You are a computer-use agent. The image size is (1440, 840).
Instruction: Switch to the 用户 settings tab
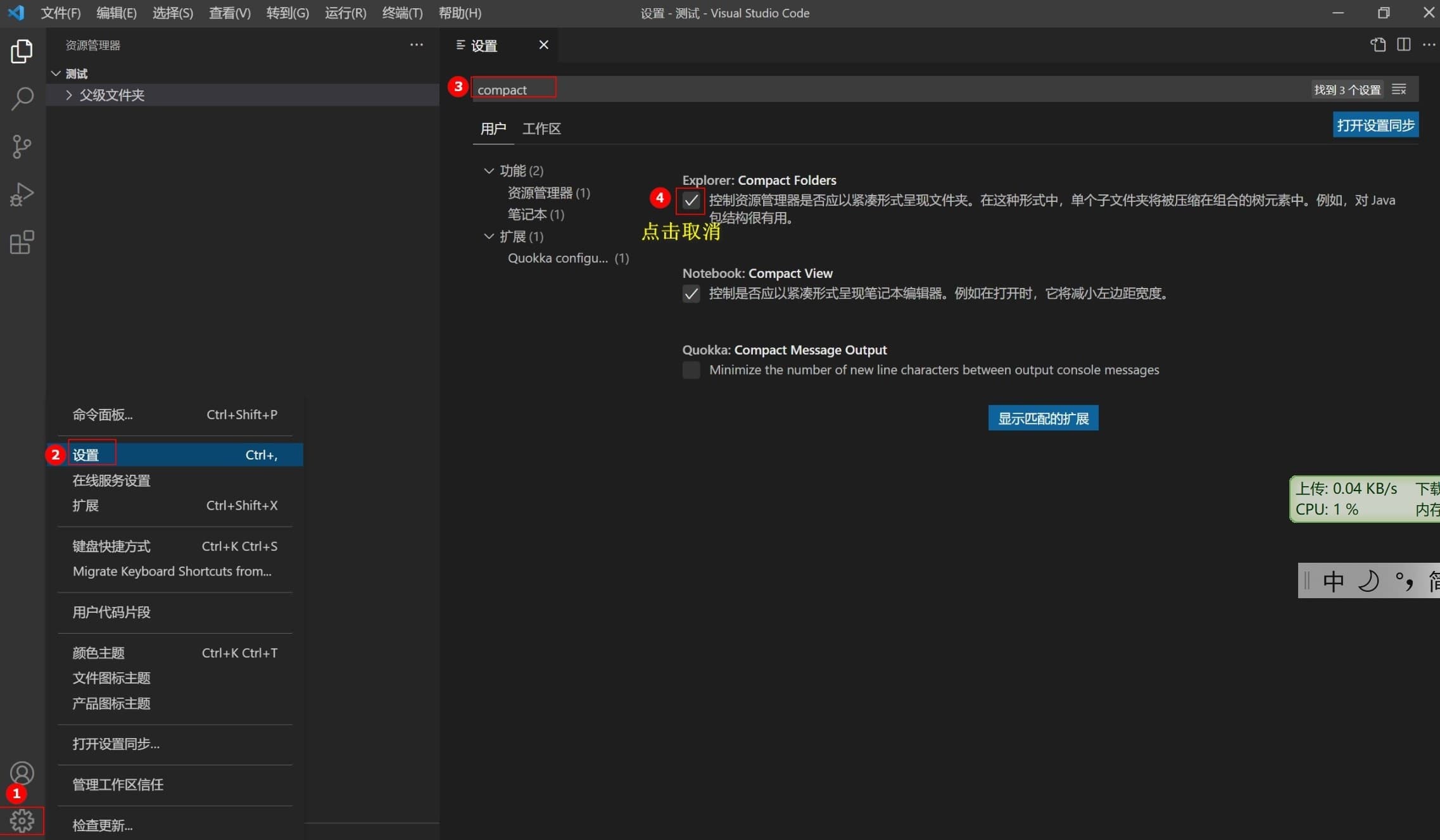click(x=493, y=129)
